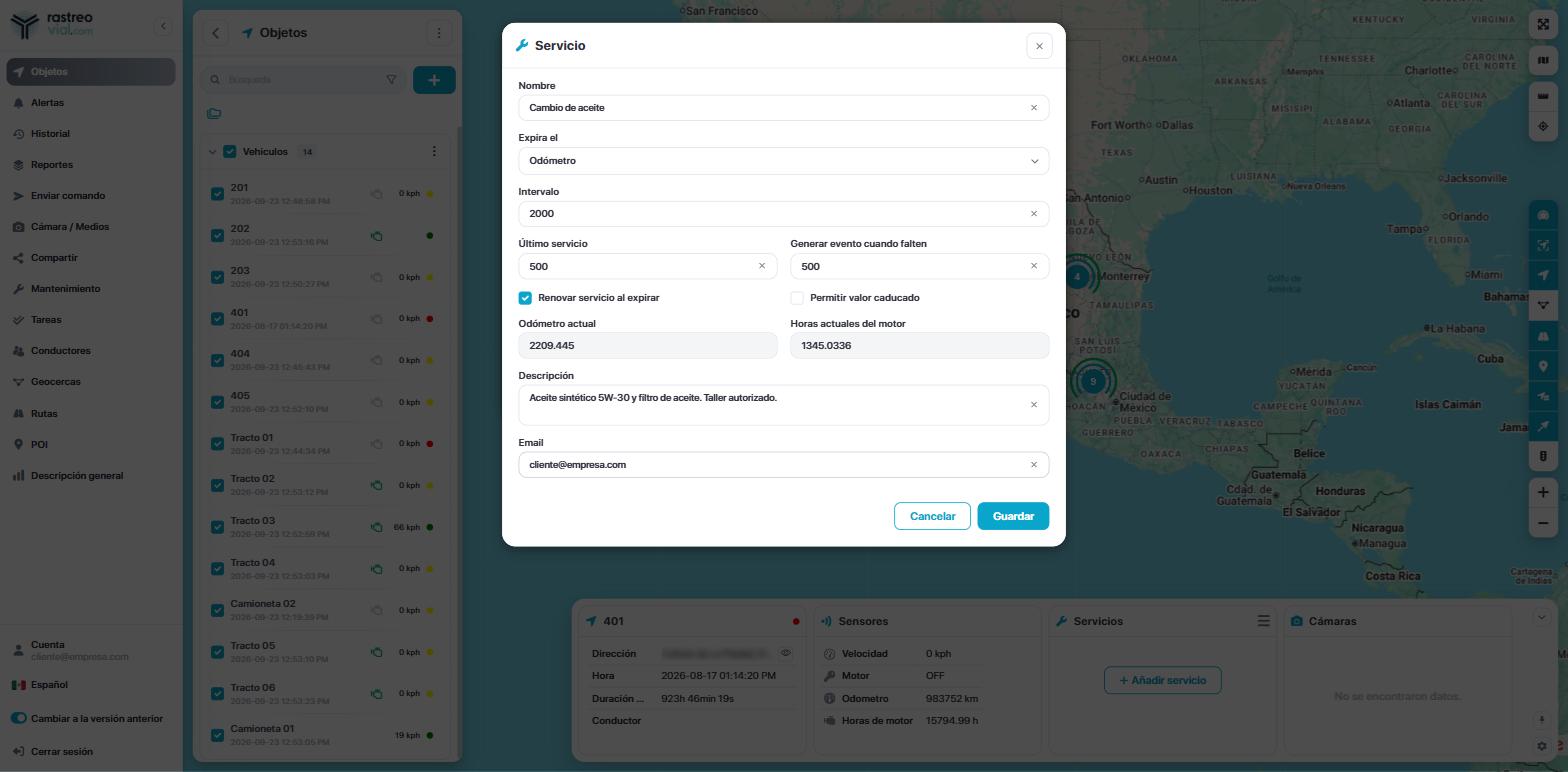Zoom out the map with minus
The image size is (1568, 772).
pyautogui.click(x=1543, y=523)
